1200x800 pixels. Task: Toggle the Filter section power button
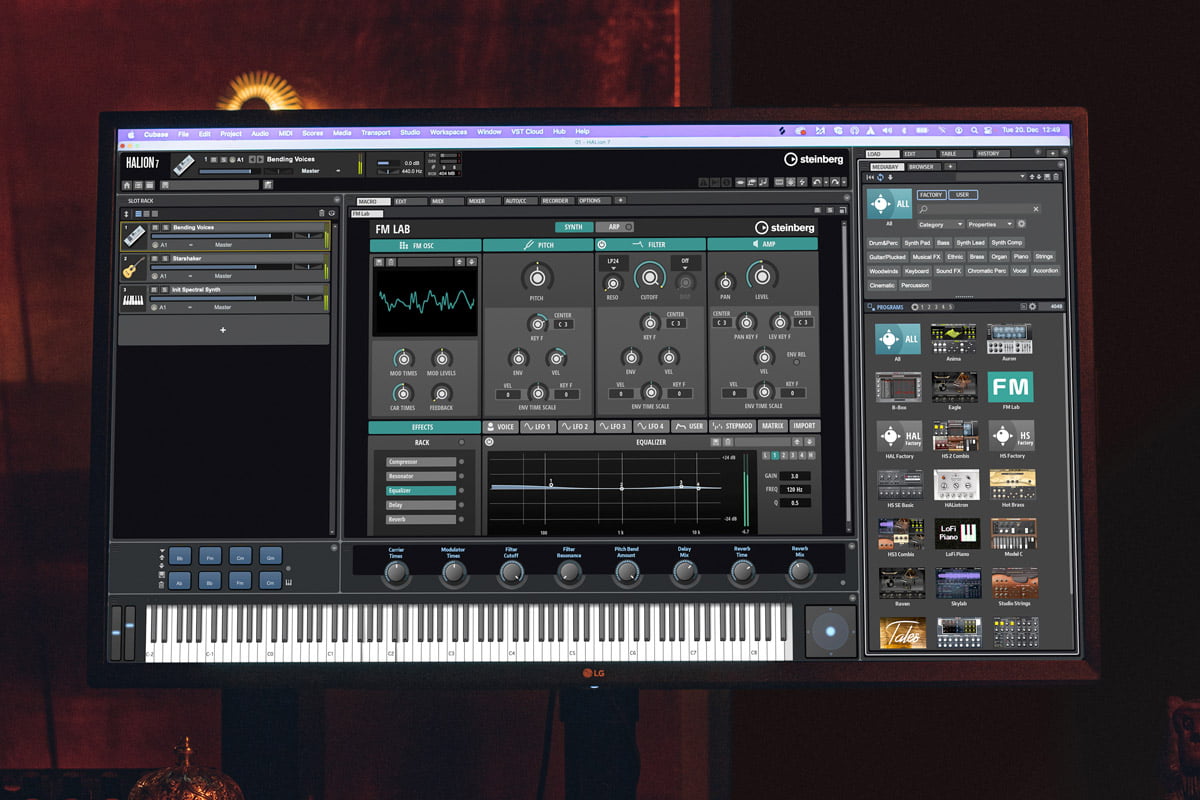click(602, 244)
